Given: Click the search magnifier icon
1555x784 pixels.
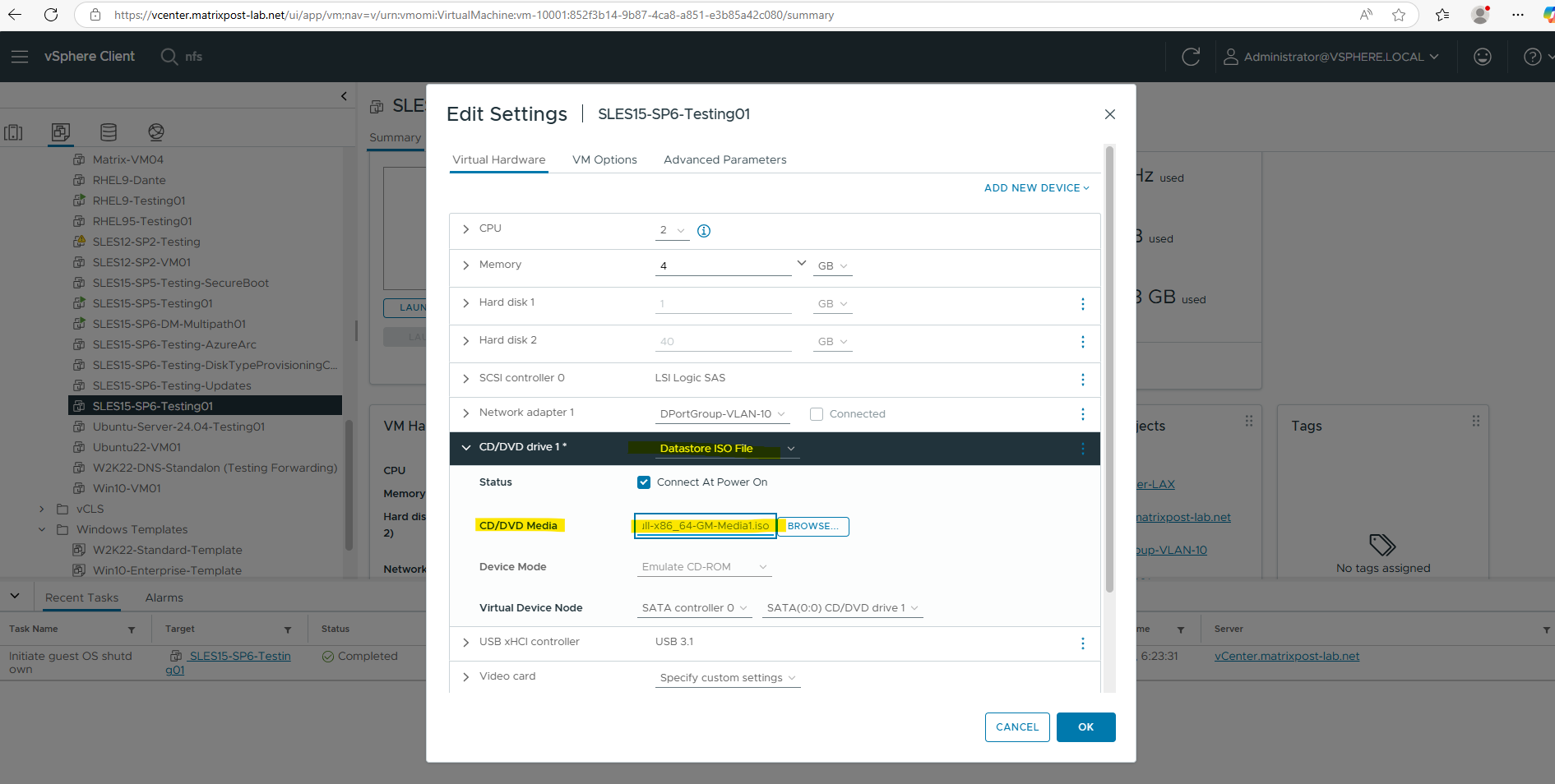Looking at the screenshot, I should (169, 57).
